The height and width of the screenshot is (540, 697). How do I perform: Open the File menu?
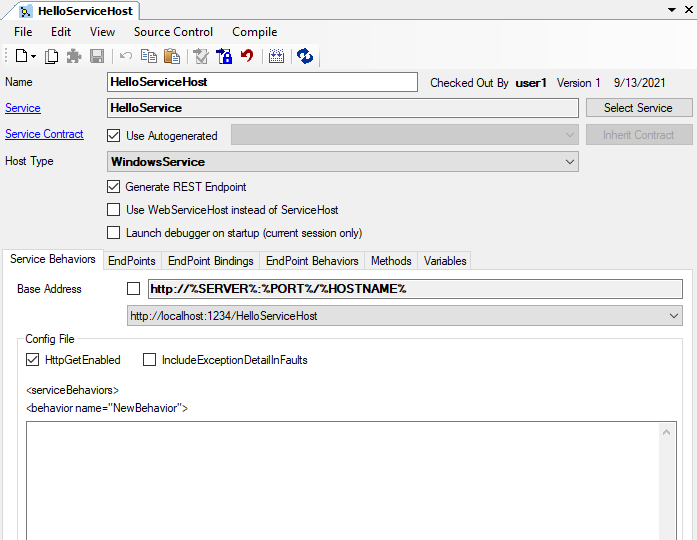[23, 32]
